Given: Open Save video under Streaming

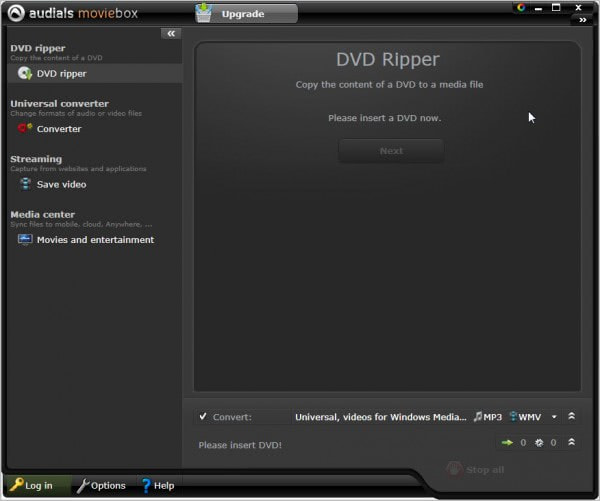Looking at the screenshot, I should point(95,184).
